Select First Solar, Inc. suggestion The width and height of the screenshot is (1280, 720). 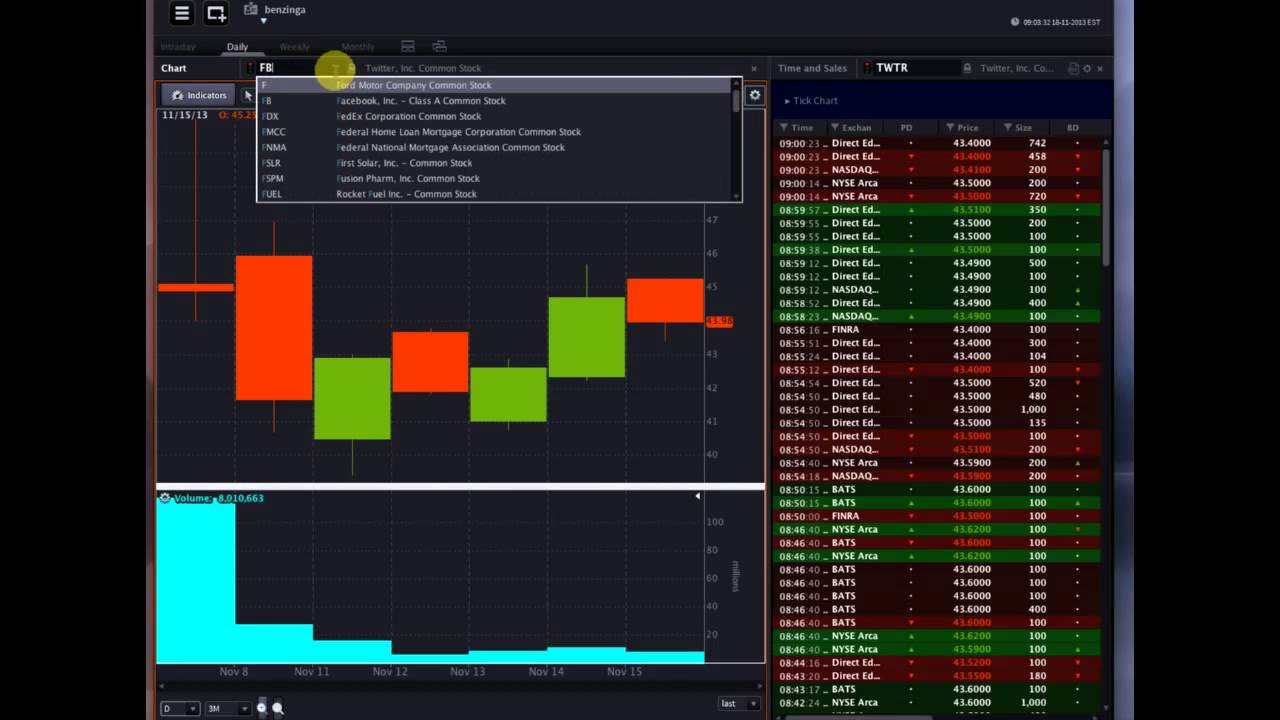coord(496,163)
